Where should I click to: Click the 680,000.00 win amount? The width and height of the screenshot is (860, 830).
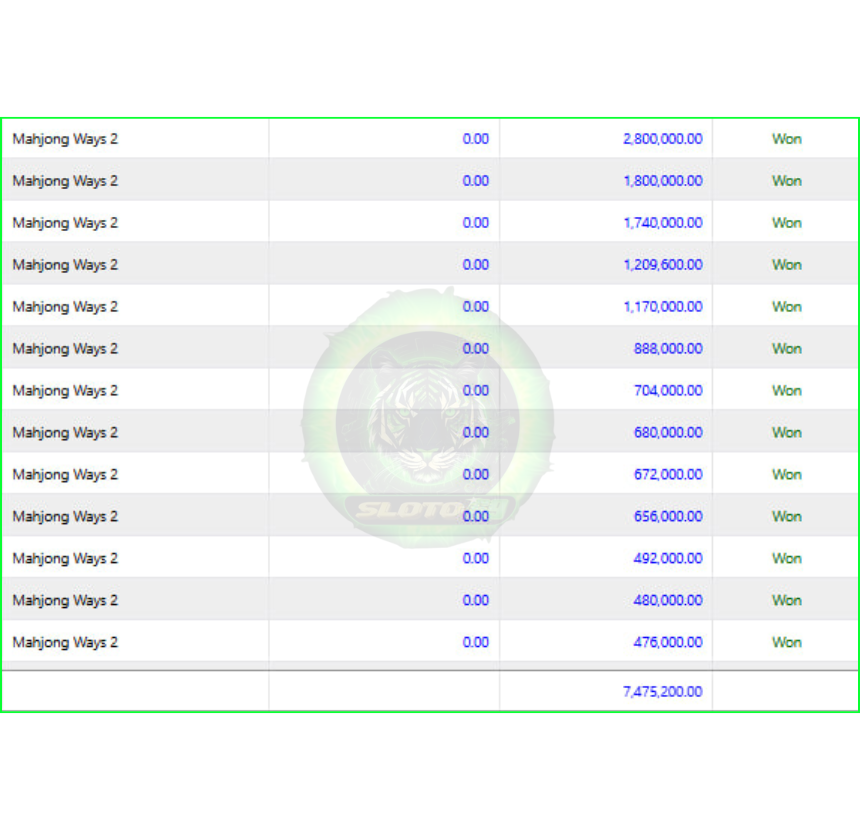click(x=668, y=432)
